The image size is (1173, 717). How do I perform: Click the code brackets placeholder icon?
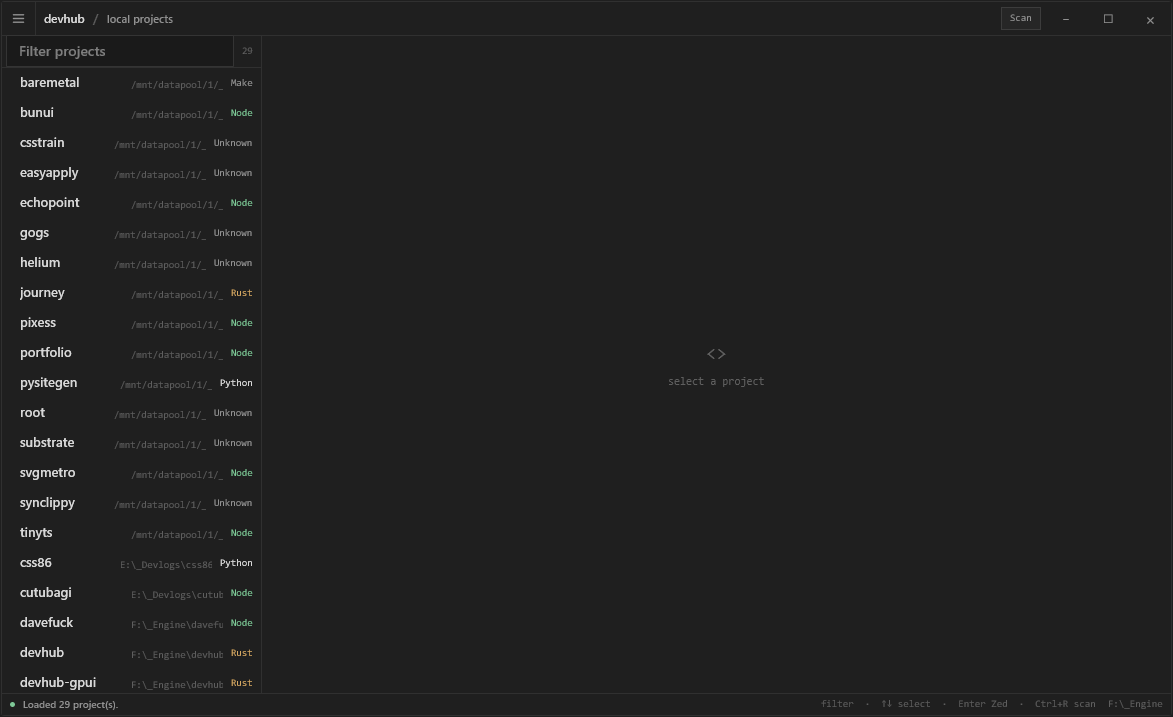[x=716, y=354]
